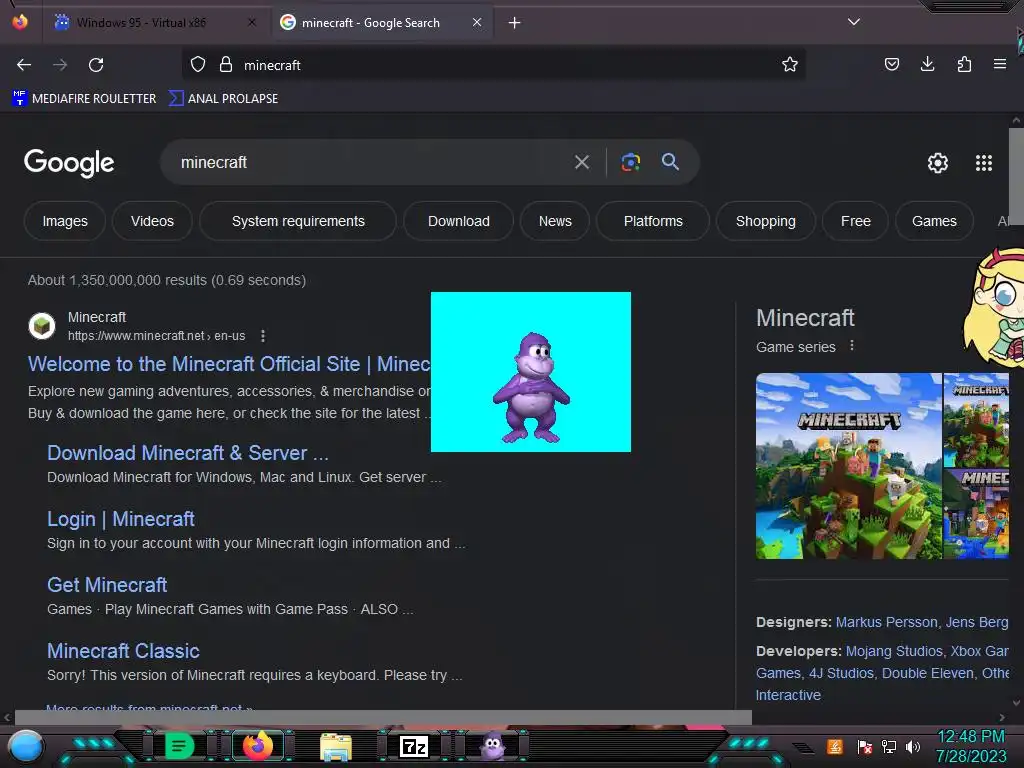Open the knowledge panel three-dot menu by Game series
Screen dimensions: 1024x768
[852, 345]
